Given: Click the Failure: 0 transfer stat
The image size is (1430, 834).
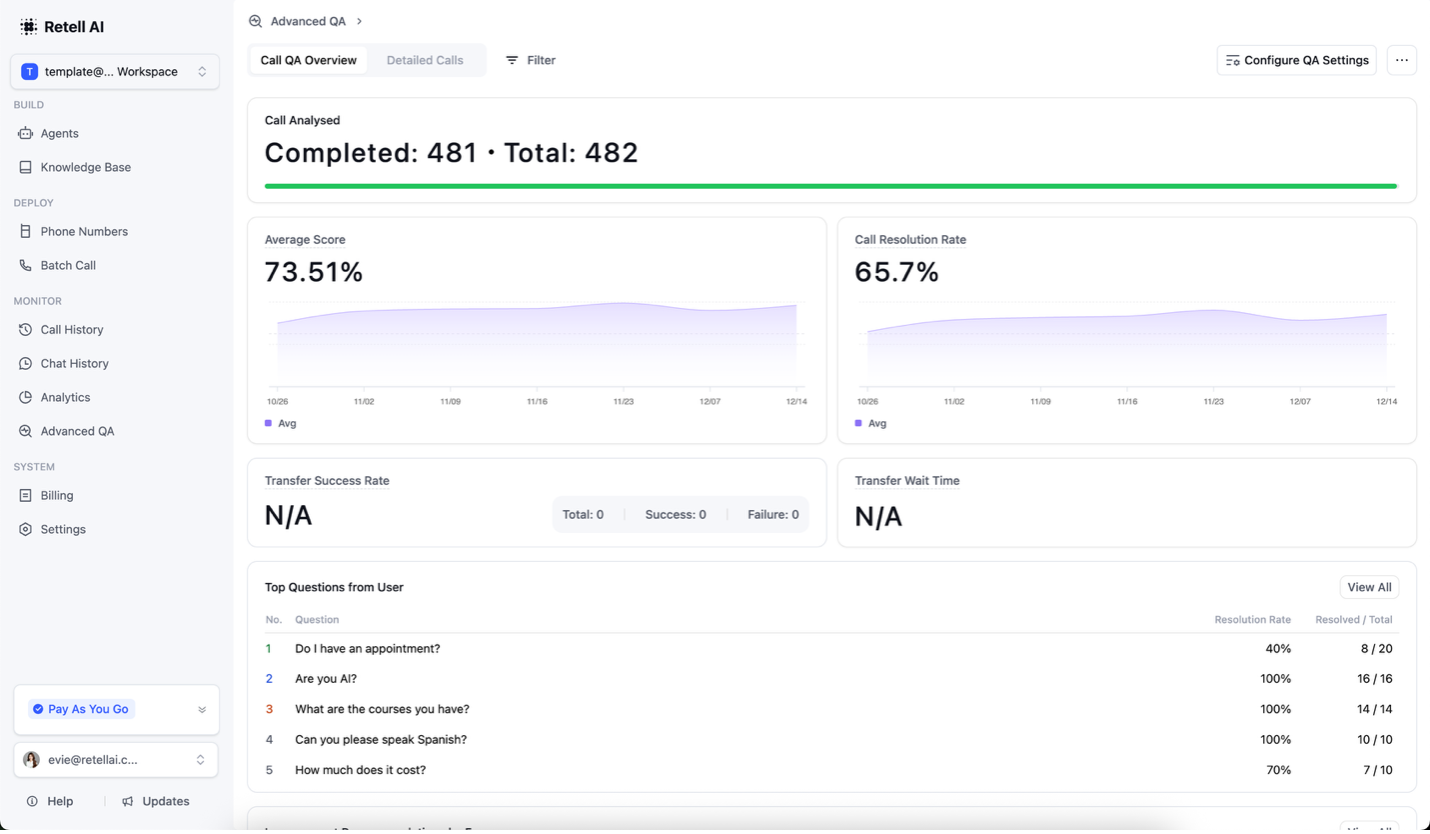Looking at the screenshot, I should click(773, 514).
